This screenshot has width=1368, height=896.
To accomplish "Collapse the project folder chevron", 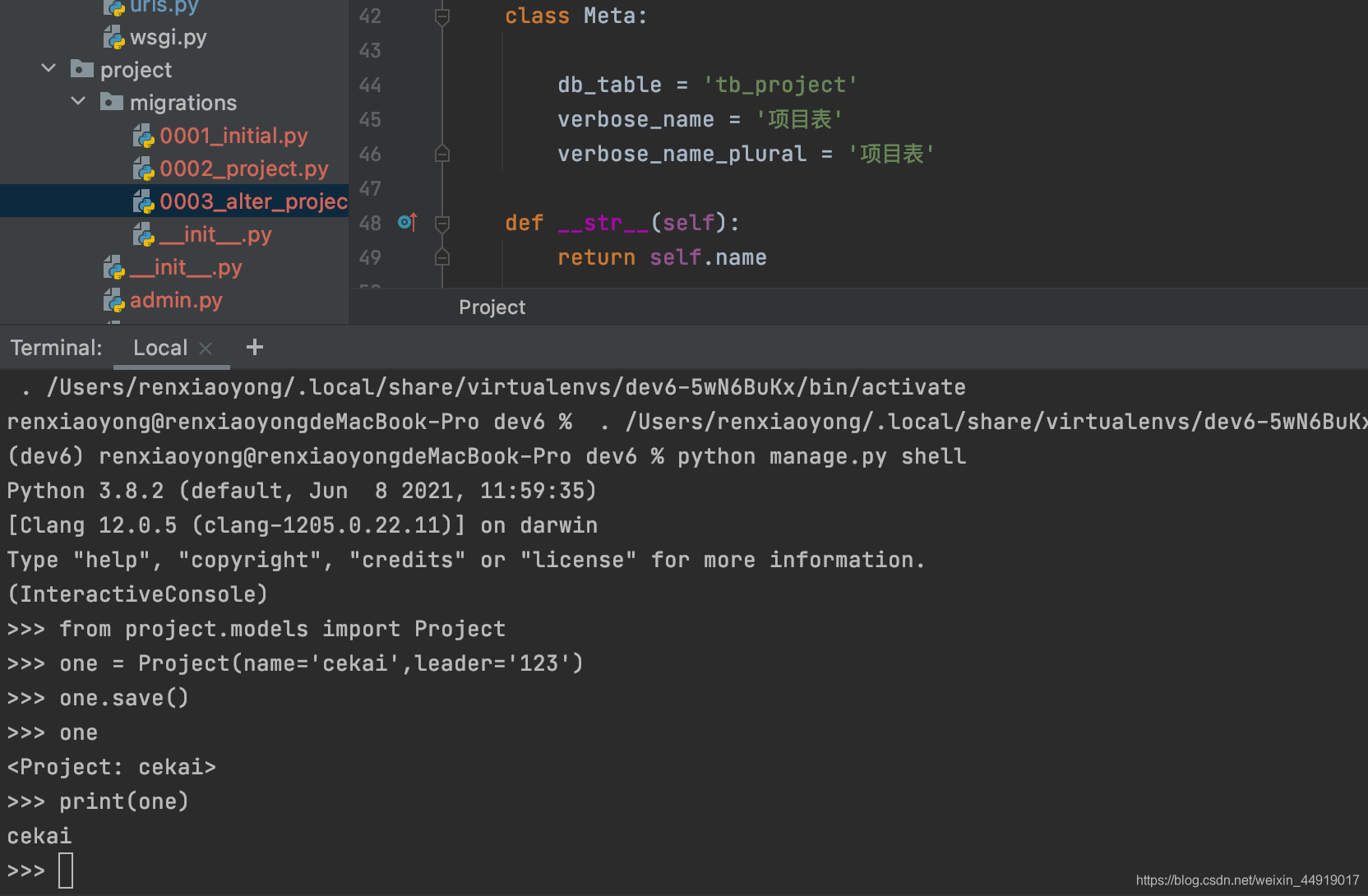I will click(x=49, y=68).
